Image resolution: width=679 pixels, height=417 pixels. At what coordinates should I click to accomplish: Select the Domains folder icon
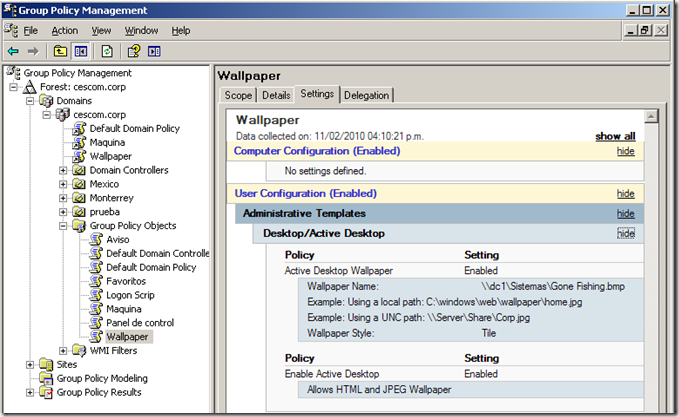point(46,101)
